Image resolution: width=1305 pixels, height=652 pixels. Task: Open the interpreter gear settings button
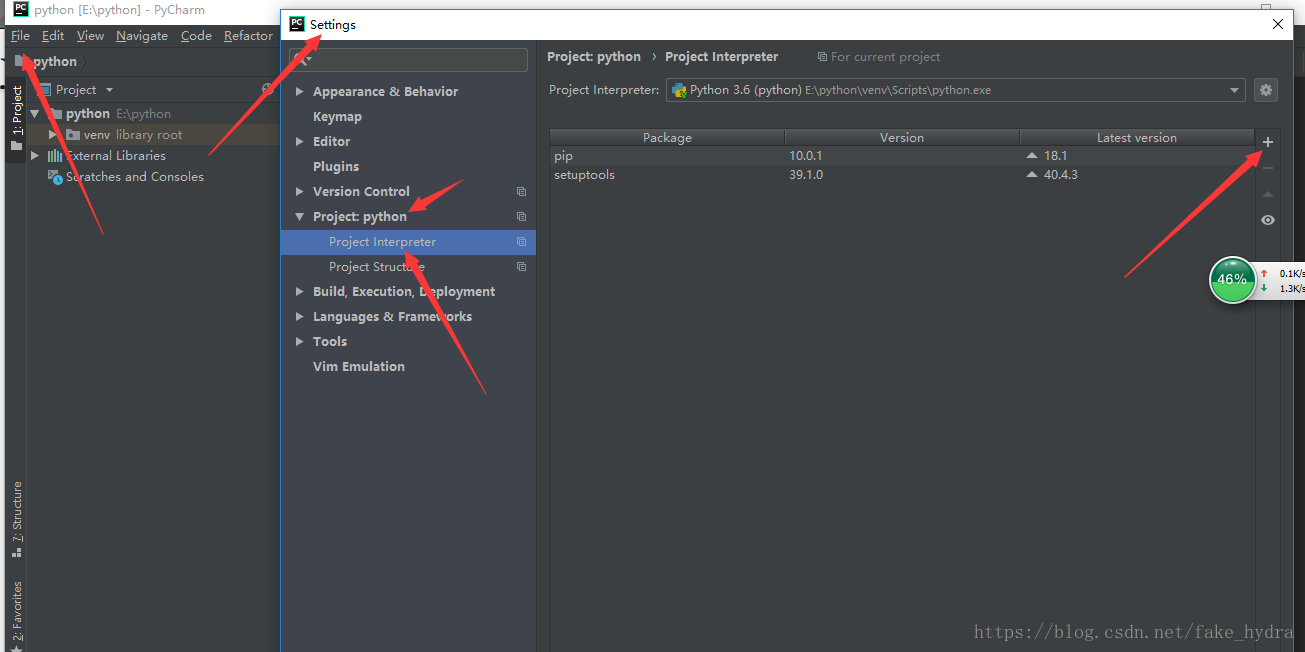click(x=1266, y=90)
